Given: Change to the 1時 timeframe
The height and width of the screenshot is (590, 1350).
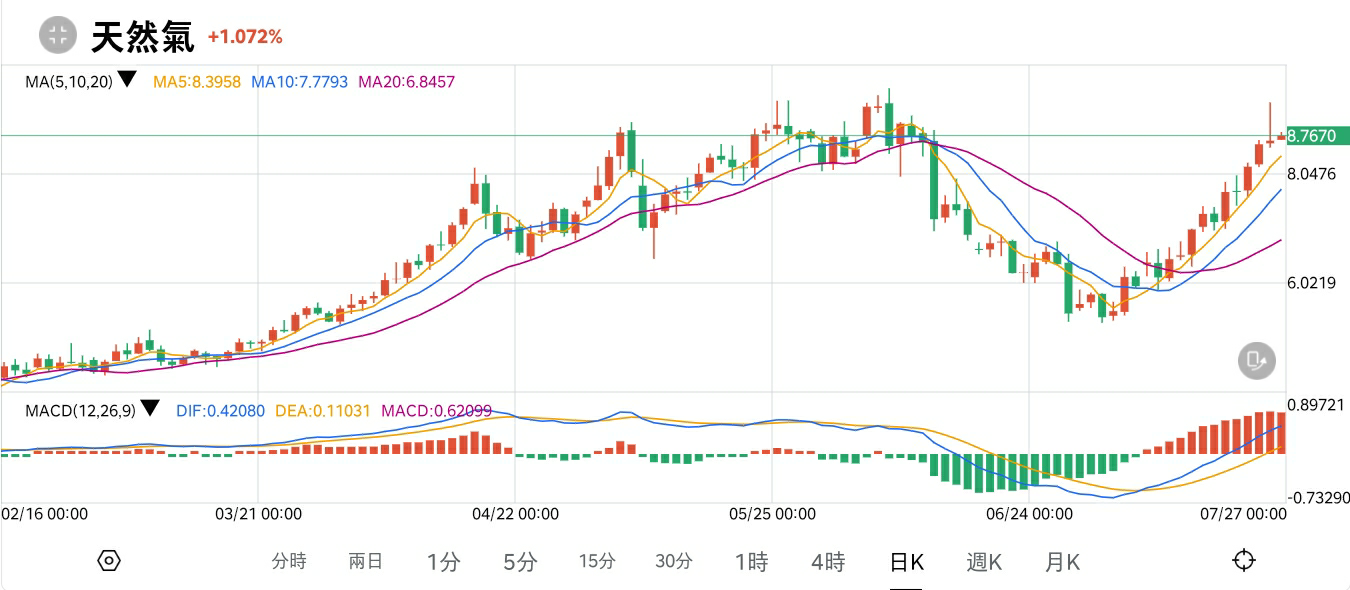Looking at the screenshot, I should click(x=751, y=562).
